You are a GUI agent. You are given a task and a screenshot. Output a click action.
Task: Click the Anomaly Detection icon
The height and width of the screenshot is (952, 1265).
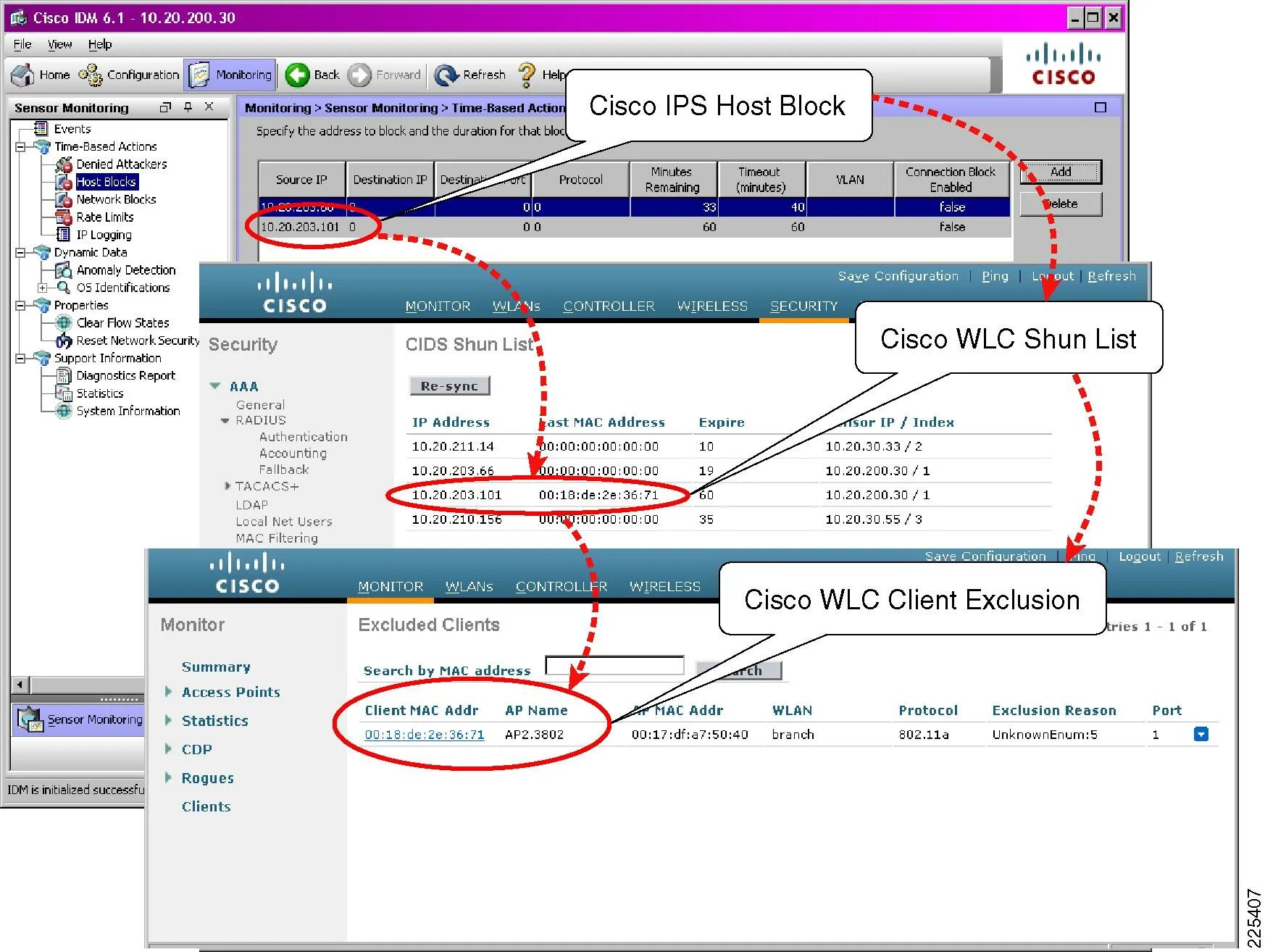64,270
